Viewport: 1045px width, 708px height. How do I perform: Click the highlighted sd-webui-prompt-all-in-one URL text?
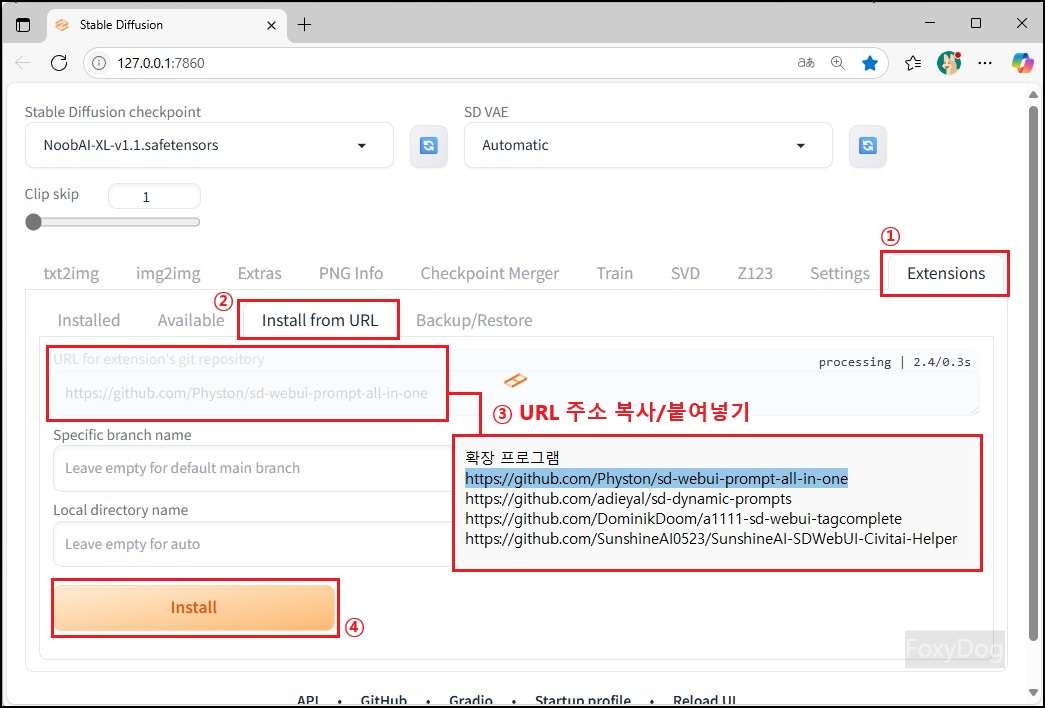pos(656,479)
